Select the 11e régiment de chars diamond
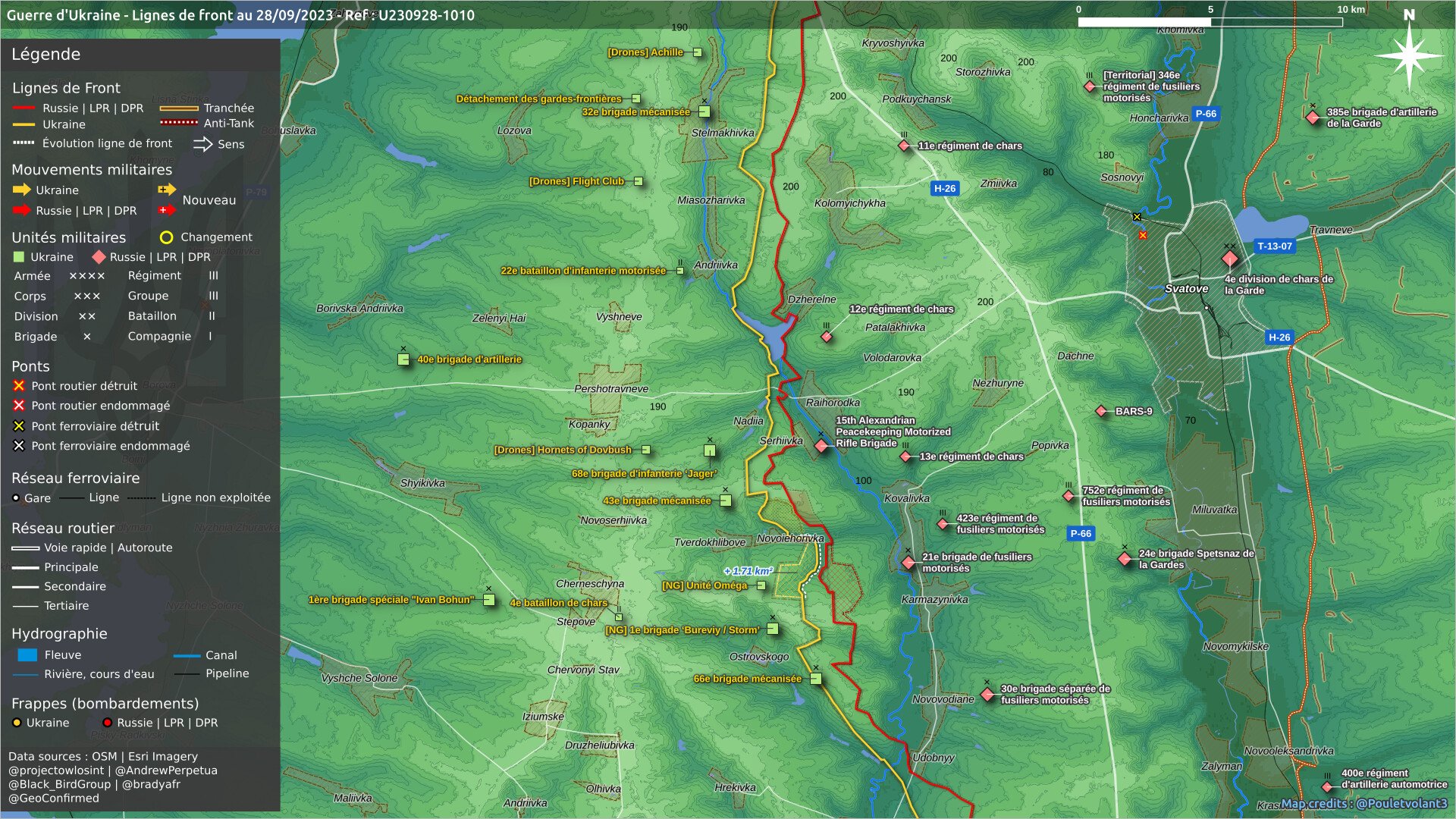 [x=904, y=146]
